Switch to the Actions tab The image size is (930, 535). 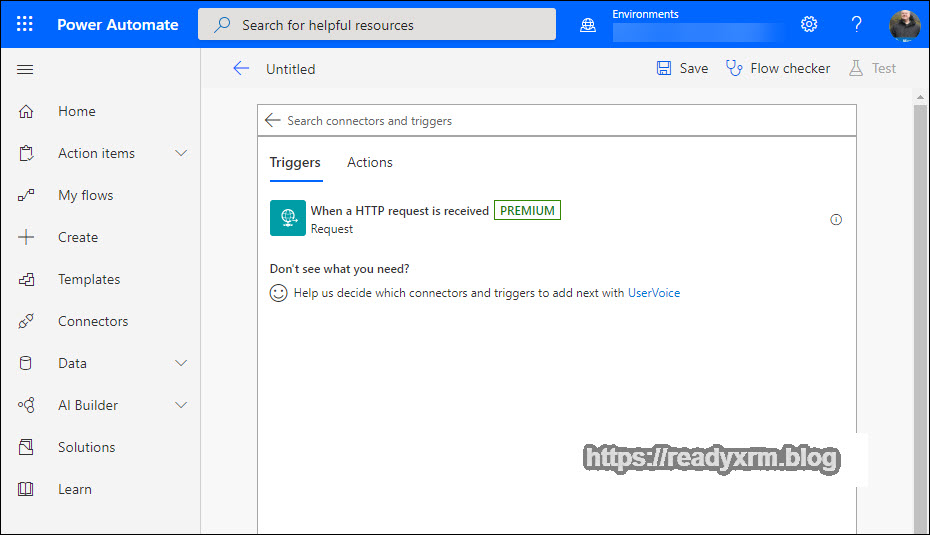[369, 162]
